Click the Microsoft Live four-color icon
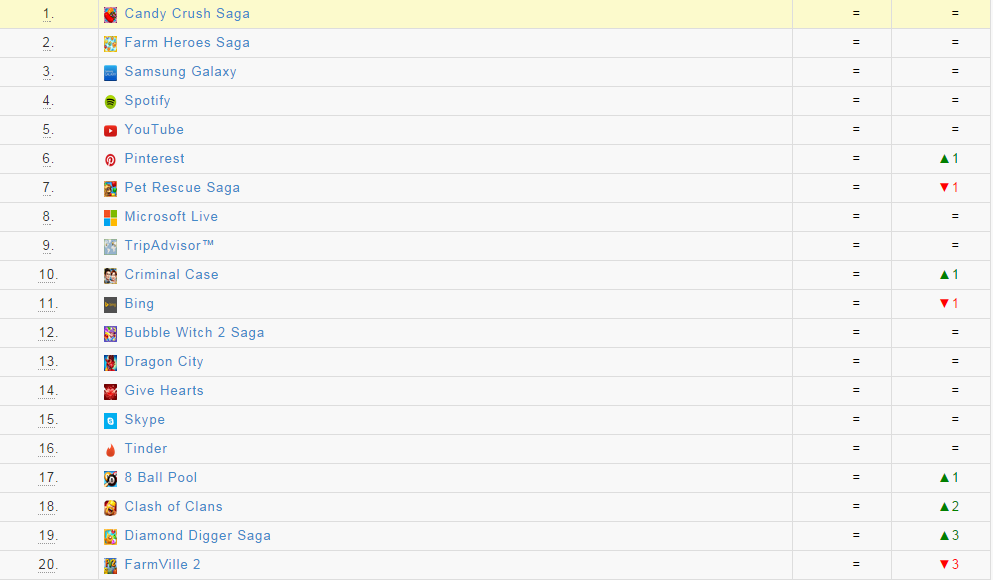The height and width of the screenshot is (580, 993). pyautogui.click(x=110, y=218)
